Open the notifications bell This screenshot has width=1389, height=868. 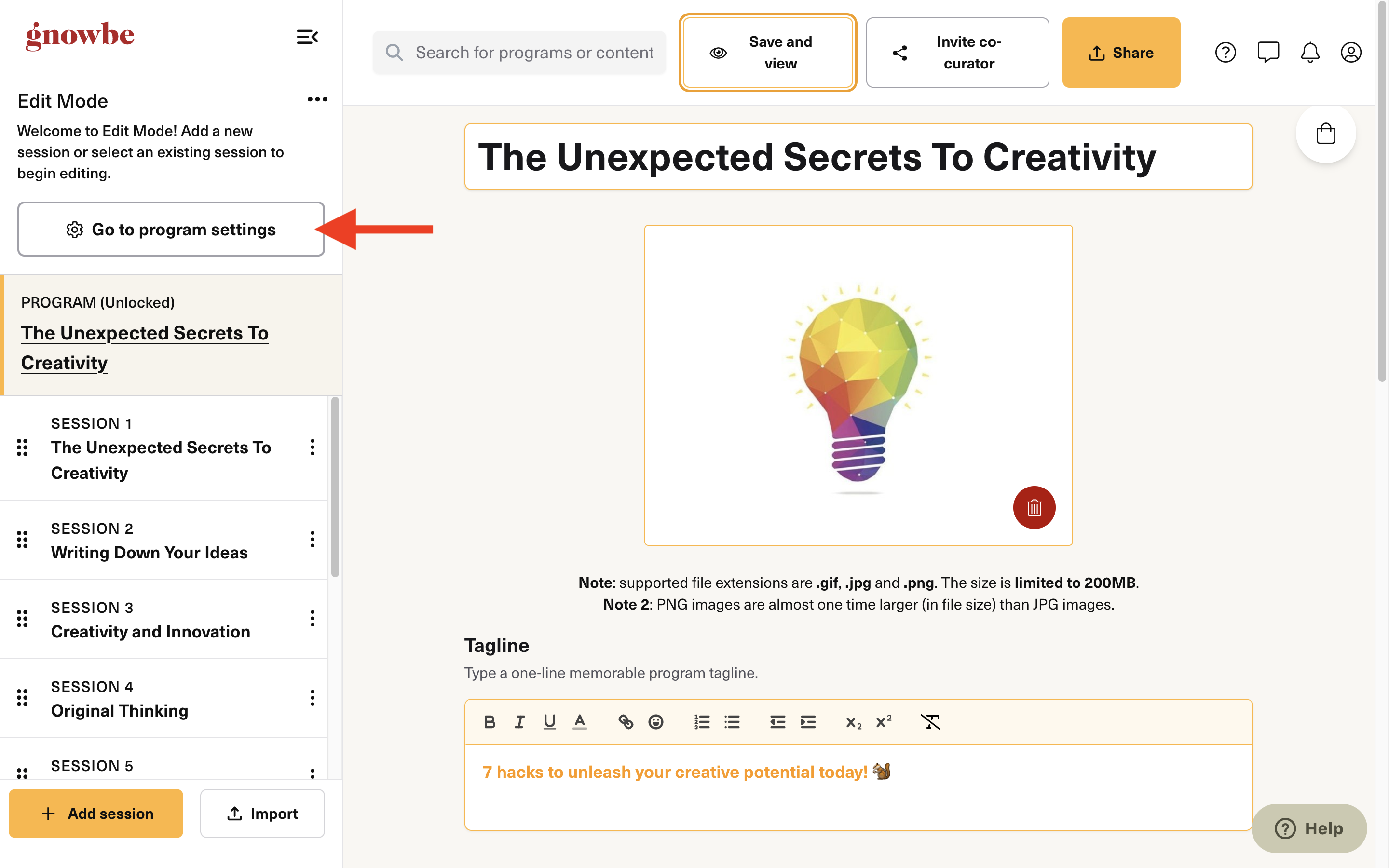(x=1310, y=53)
